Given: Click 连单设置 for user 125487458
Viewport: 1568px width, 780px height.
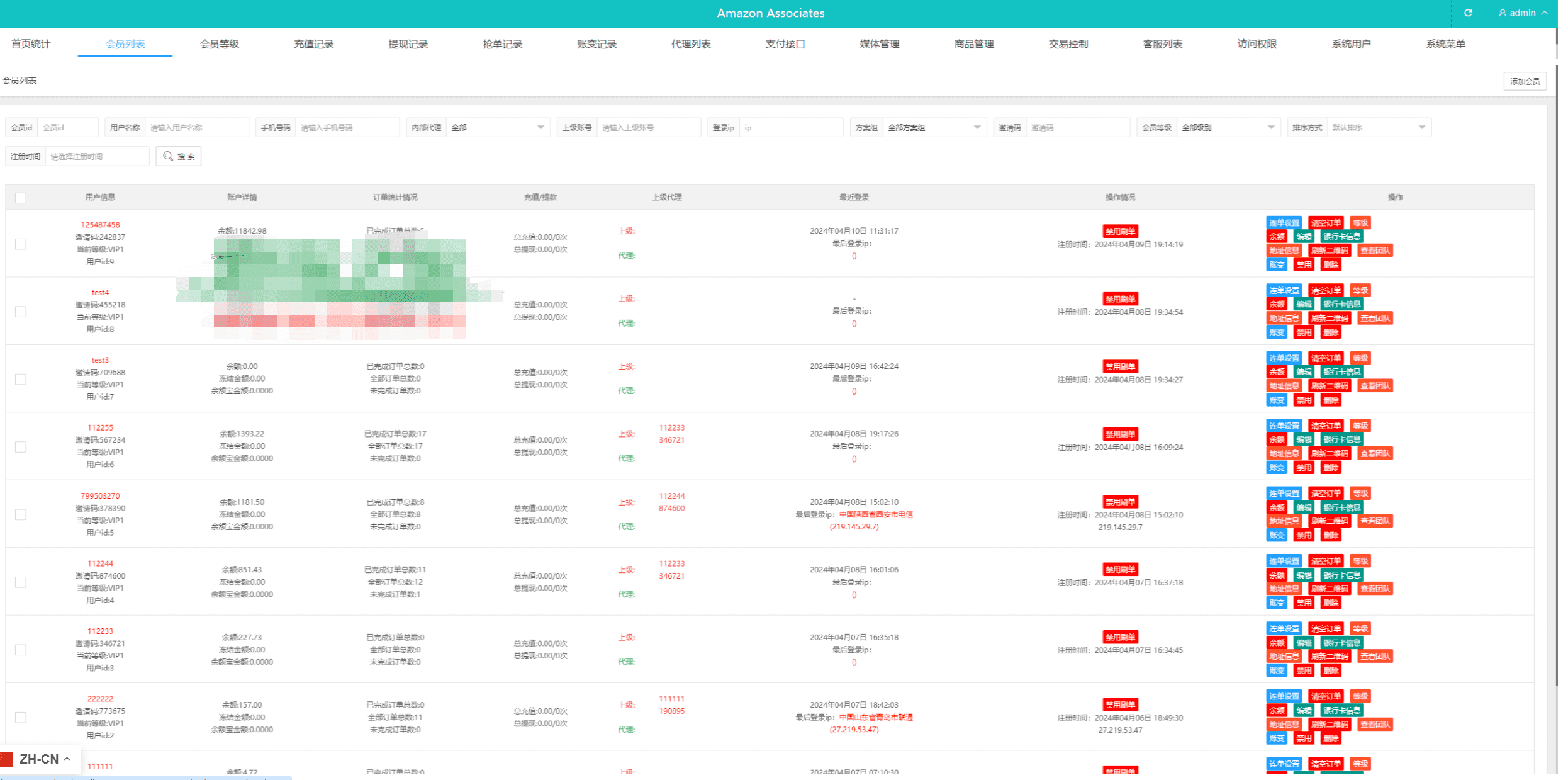Looking at the screenshot, I should tap(1283, 223).
